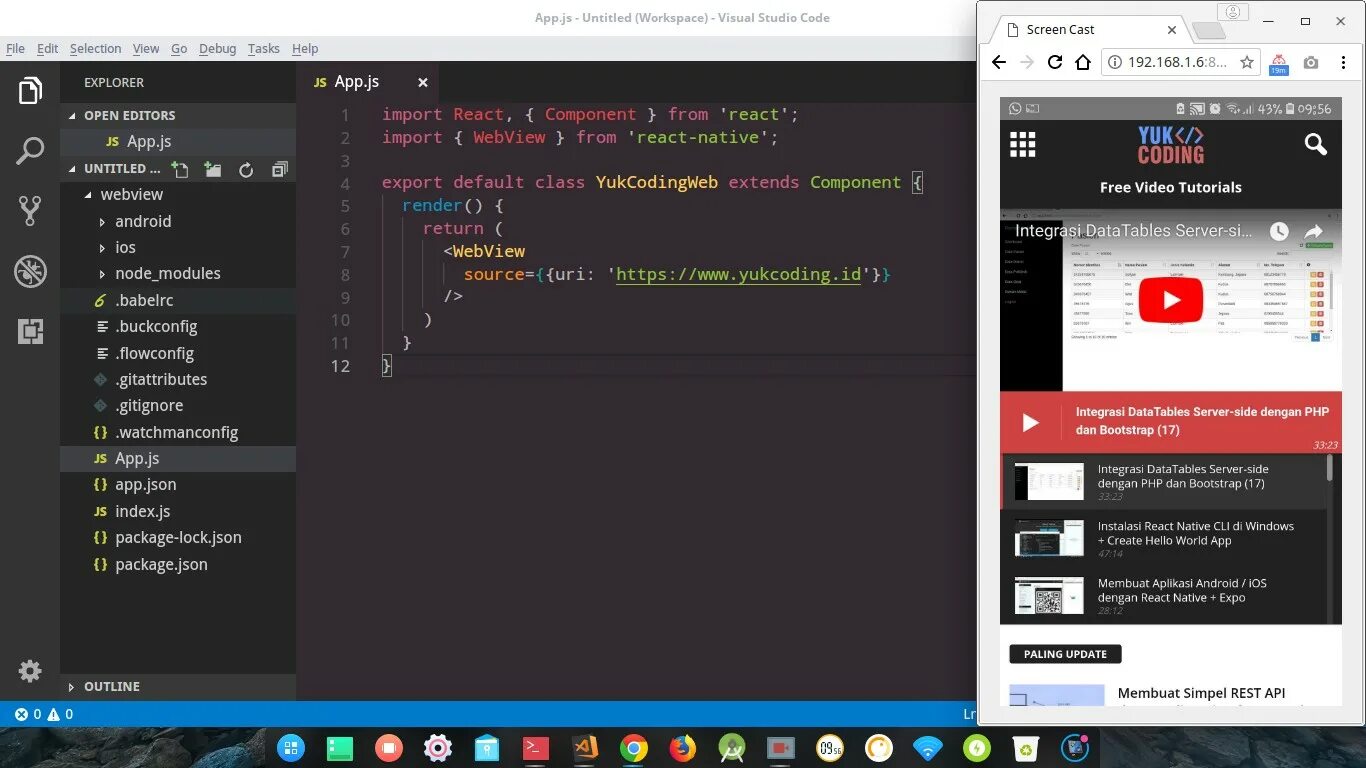
Task: Open App.js under Open Editors
Action: (149, 142)
